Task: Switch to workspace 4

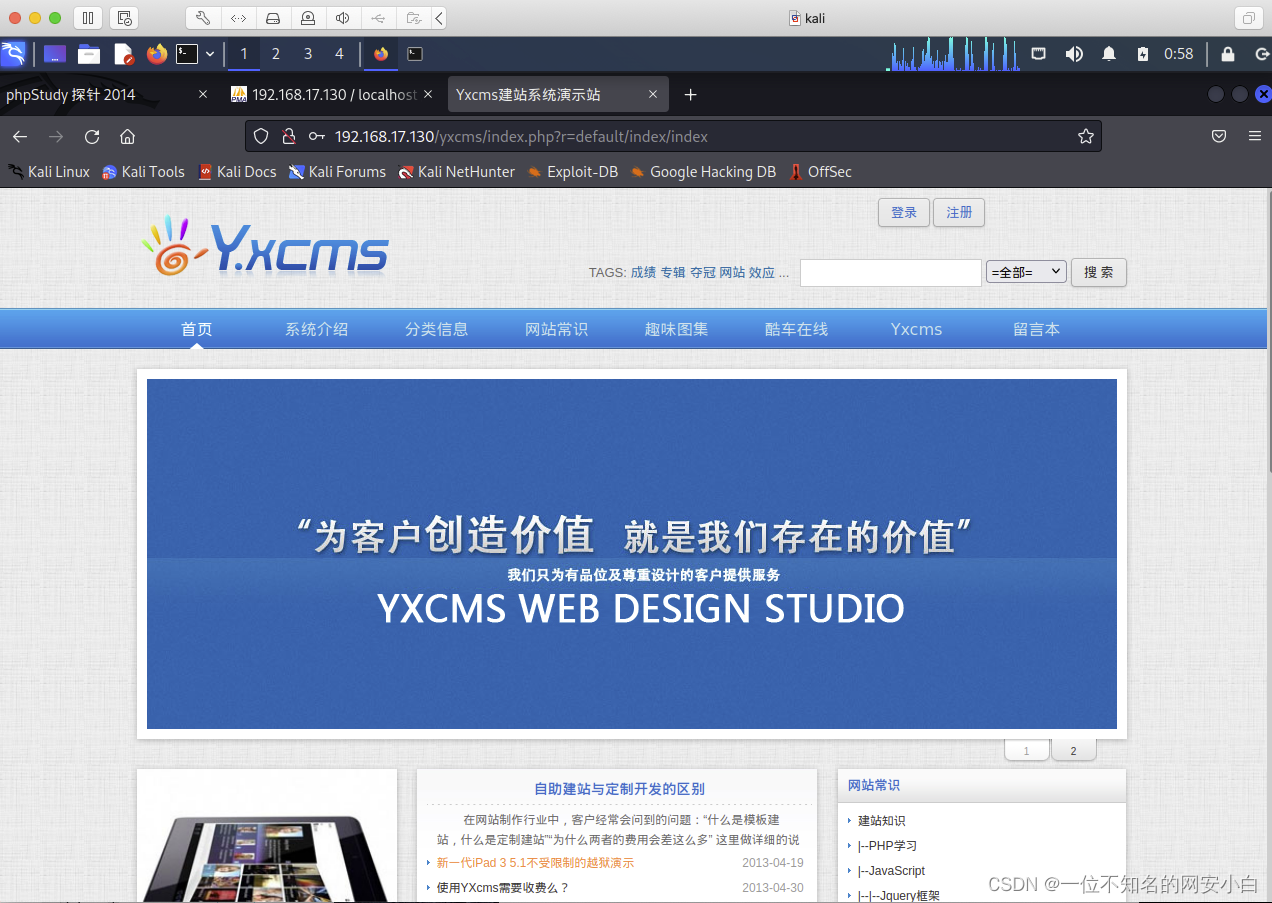Action: [x=339, y=54]
